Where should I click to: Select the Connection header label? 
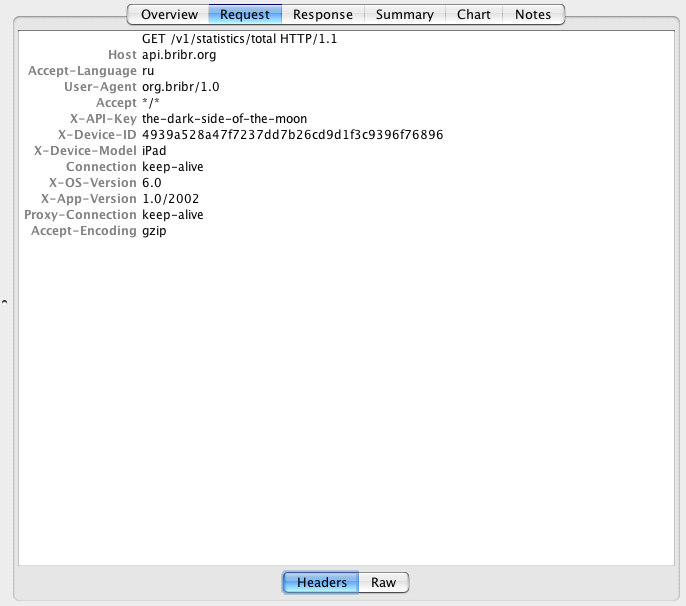pos(101,167)
